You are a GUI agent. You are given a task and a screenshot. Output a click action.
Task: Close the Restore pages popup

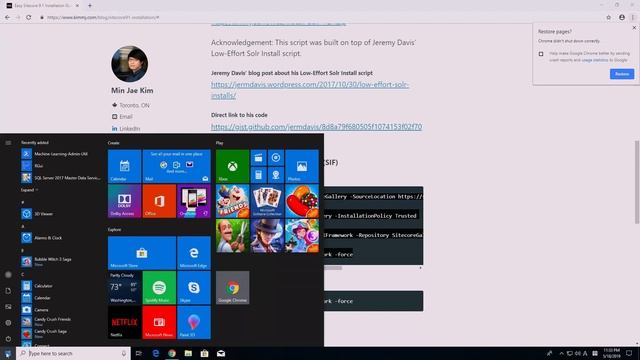tap(634, 28)
